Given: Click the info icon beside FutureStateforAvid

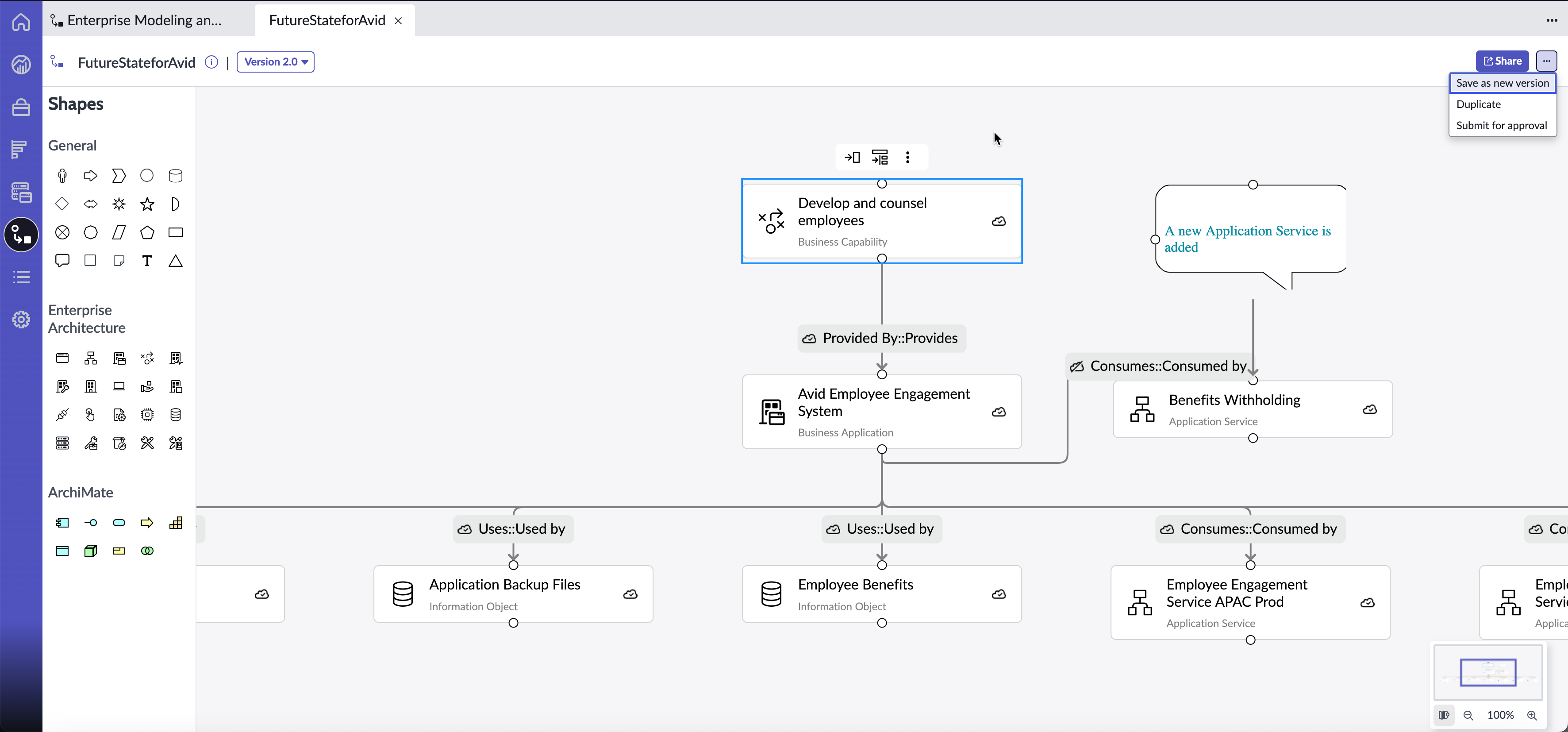Looking at the screenshot, I should 211,62.
